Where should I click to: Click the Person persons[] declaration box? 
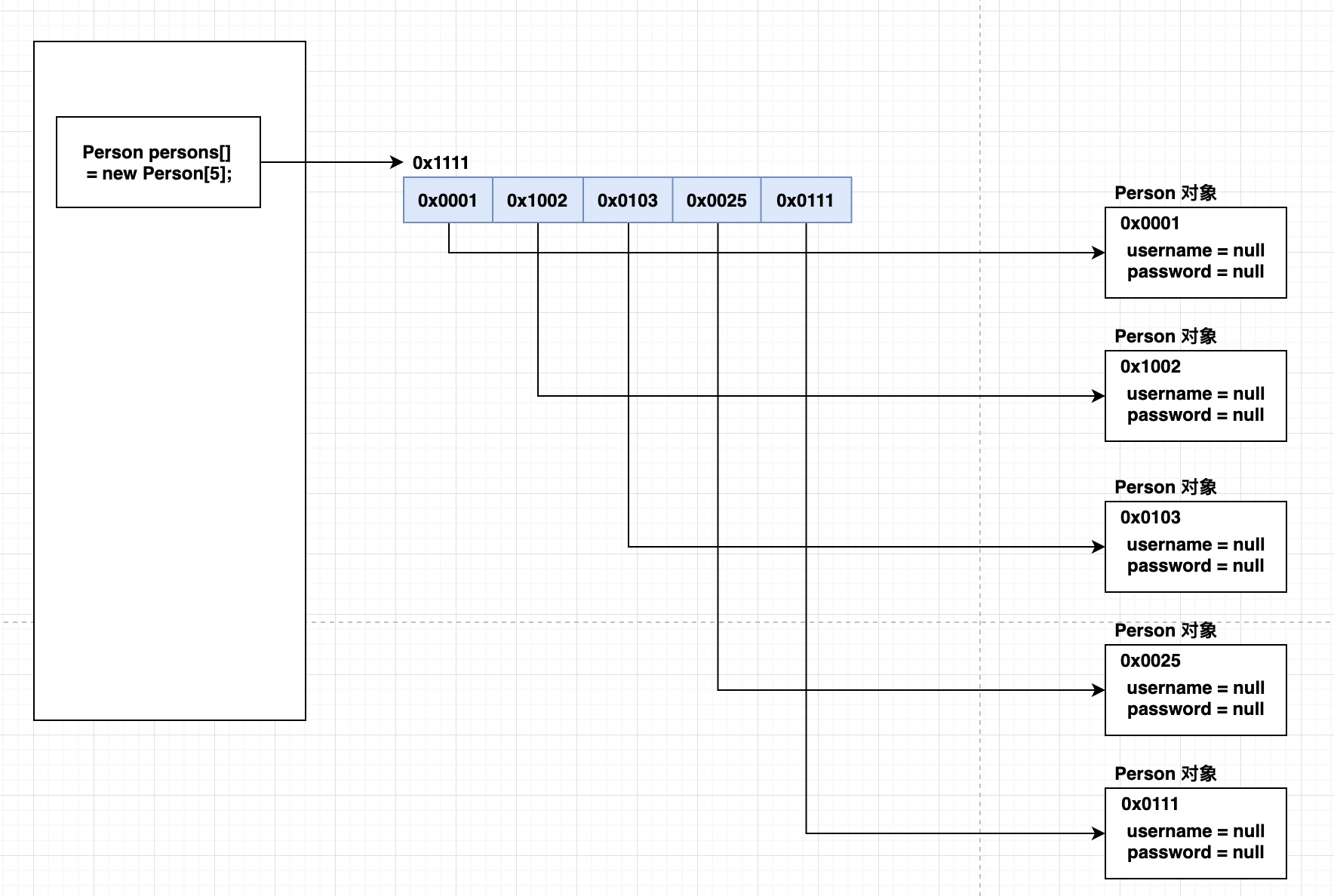[x=158, y=162]
